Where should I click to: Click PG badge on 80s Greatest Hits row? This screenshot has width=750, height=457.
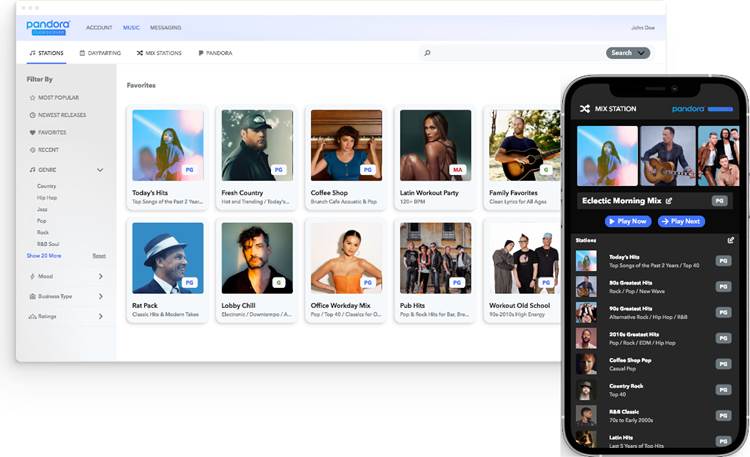pyautogui.click(x=723, y=287)
